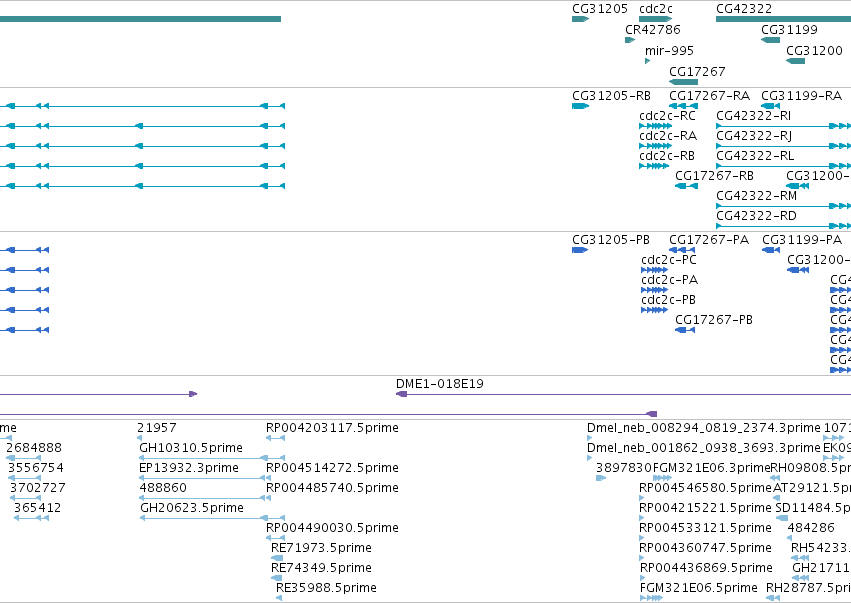This screenshot has width=851, height=603.
Task: Select the CG42322-RM transcript label
Action: (757, 195)
